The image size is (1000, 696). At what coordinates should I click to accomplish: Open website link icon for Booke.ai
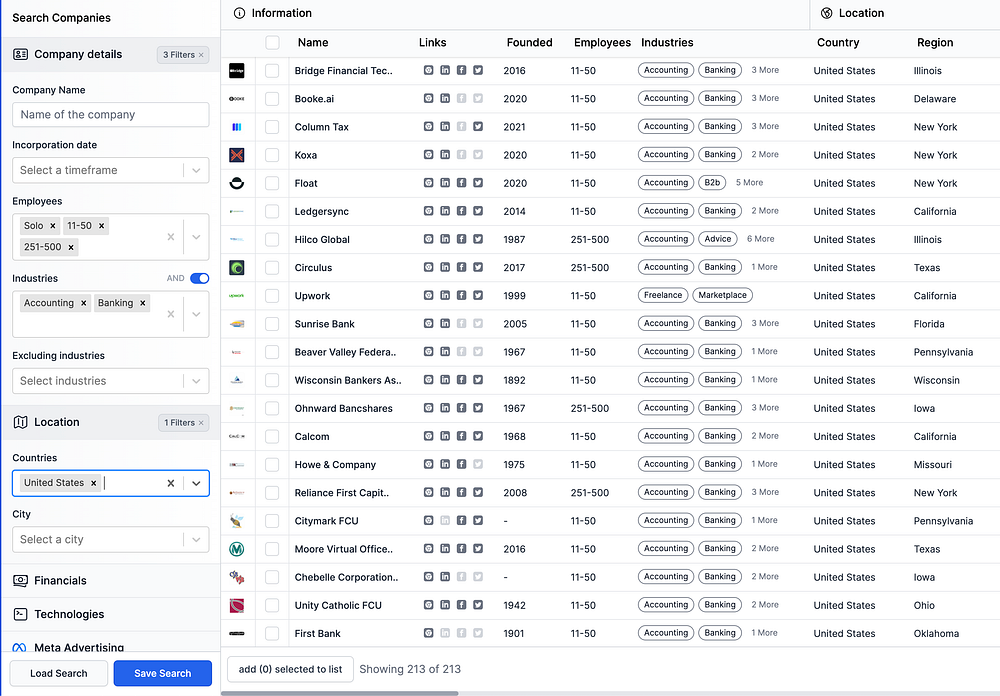pos(429,98)
